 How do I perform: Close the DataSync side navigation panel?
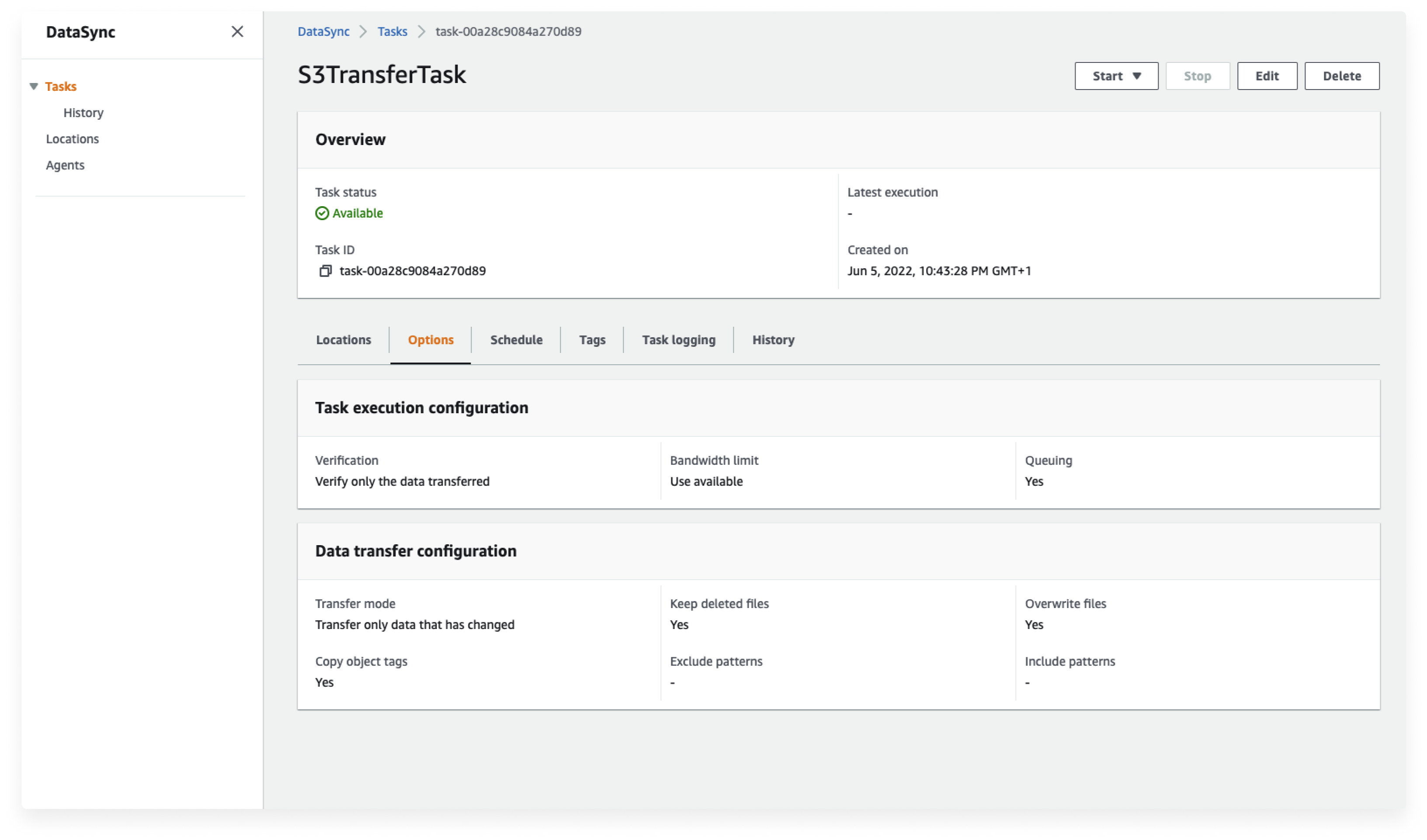pyautogui.click(x=237, y=32)
